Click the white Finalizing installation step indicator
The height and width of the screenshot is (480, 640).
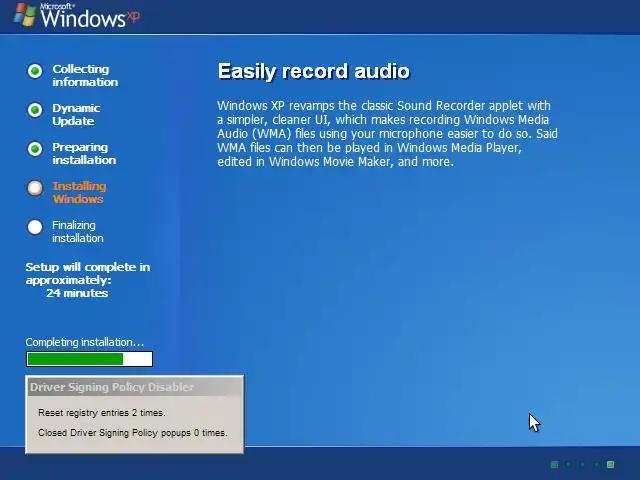coord(35,227)
